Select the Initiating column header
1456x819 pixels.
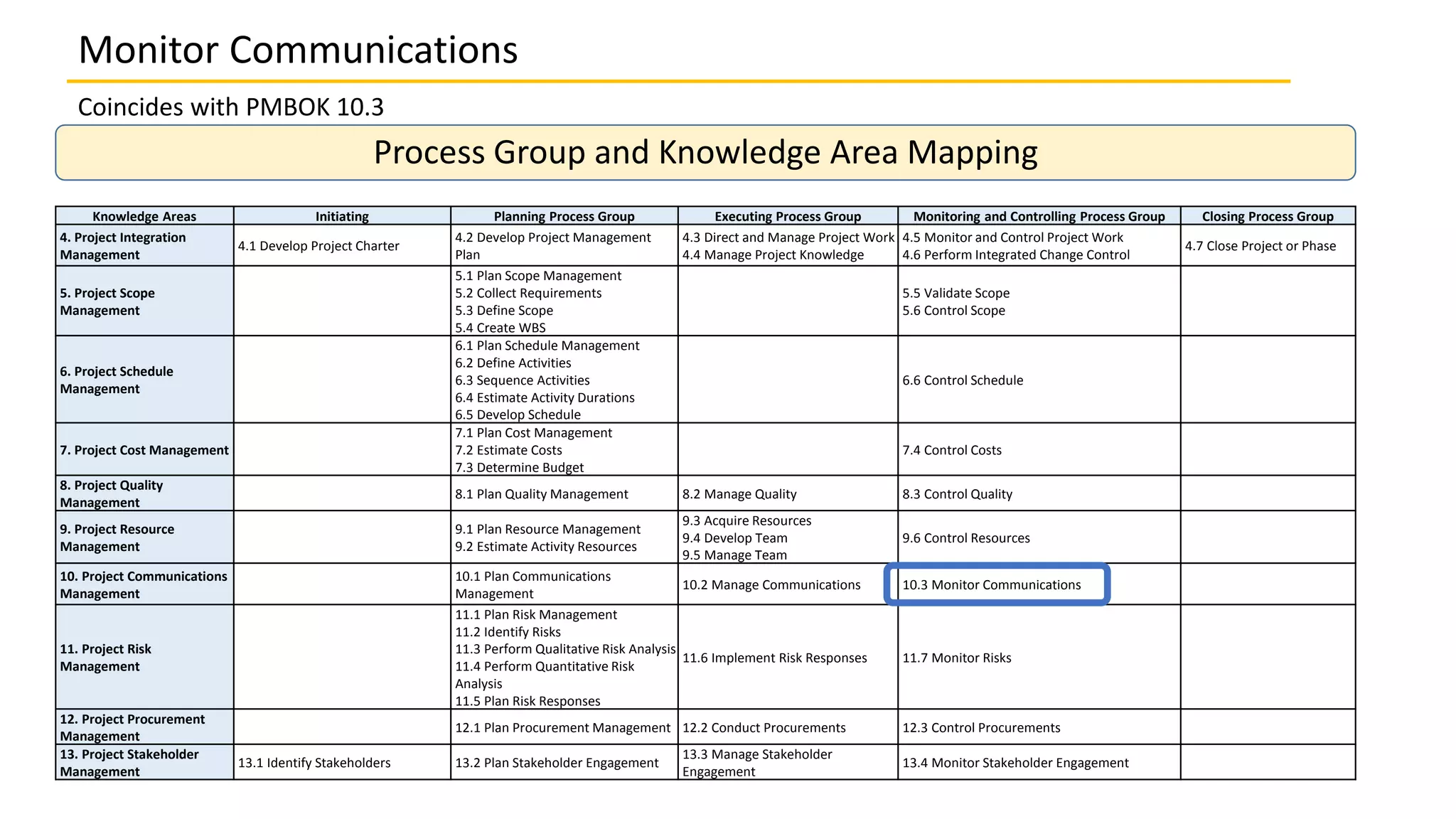click(x=342, y=216)
